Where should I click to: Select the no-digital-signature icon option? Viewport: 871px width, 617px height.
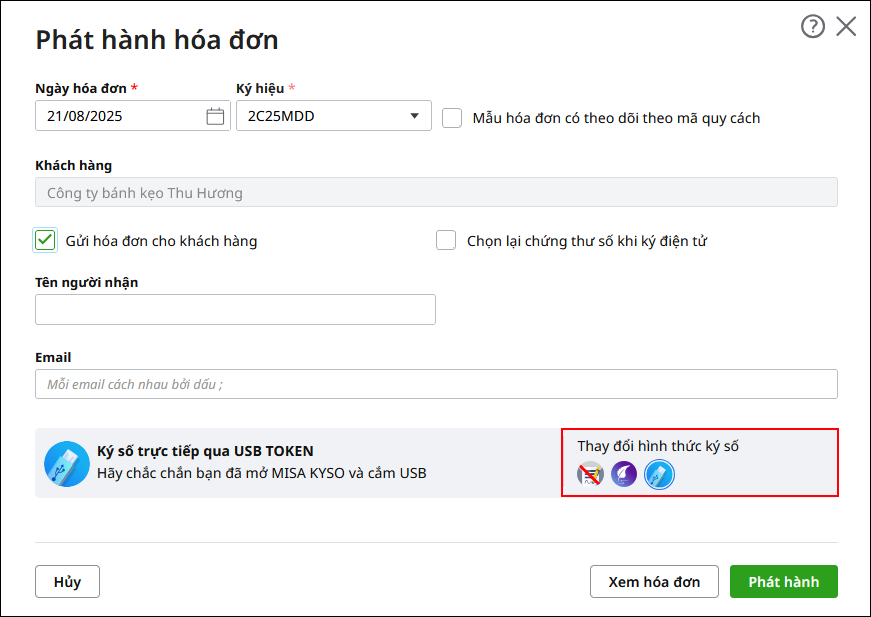[x=591, y=475]
